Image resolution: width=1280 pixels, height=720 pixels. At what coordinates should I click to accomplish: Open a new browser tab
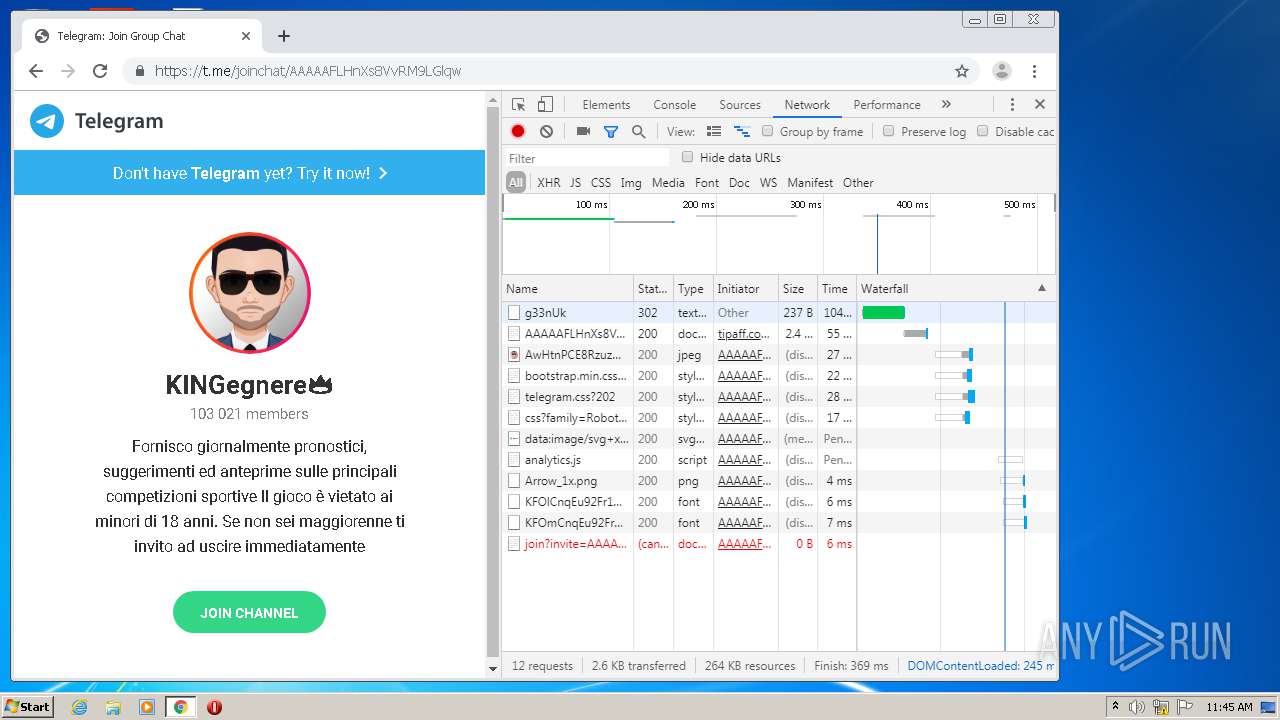(284, 36)
